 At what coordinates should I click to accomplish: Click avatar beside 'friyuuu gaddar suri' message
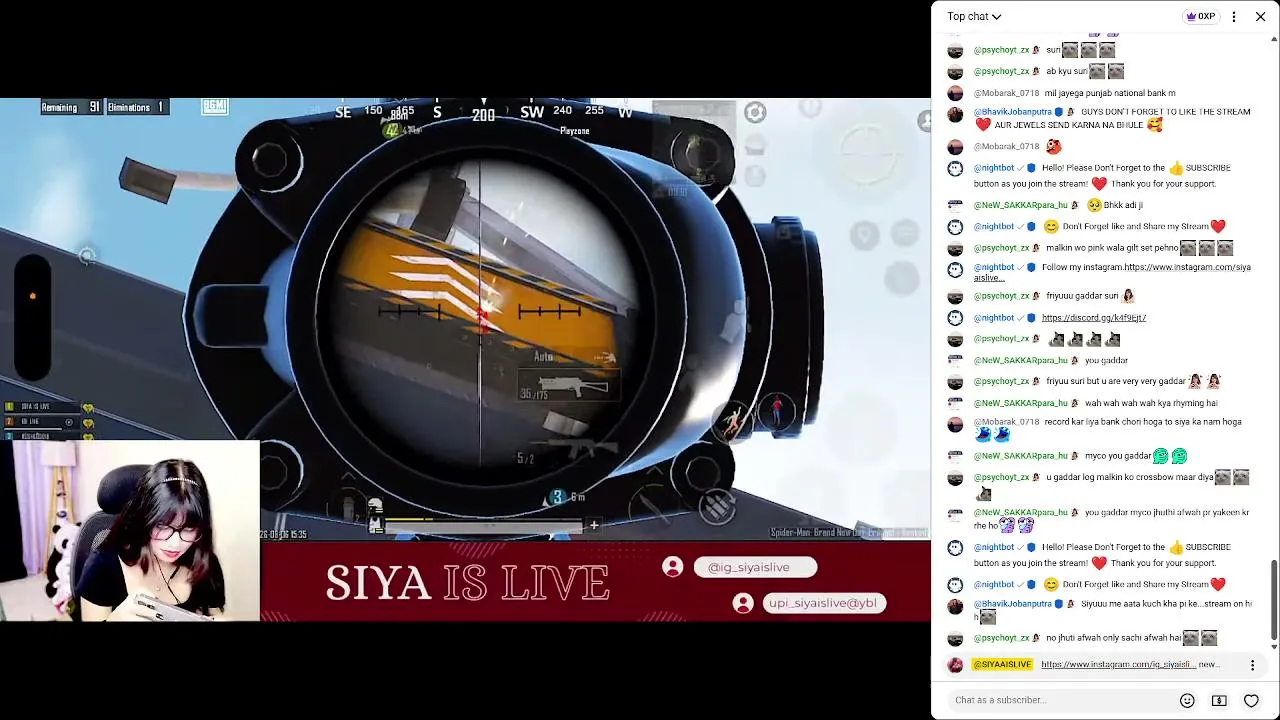(x=955, y=296)
